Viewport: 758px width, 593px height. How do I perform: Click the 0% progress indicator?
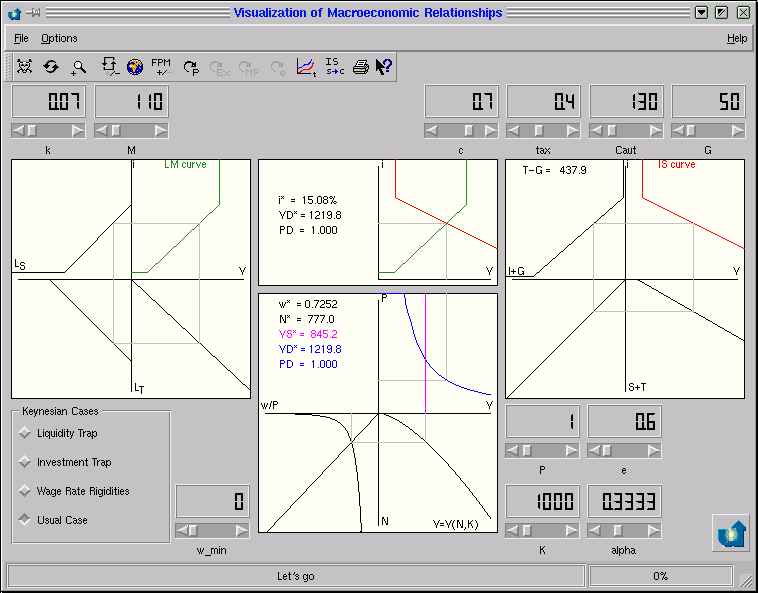pyautogui.click(x=660, y=576)
